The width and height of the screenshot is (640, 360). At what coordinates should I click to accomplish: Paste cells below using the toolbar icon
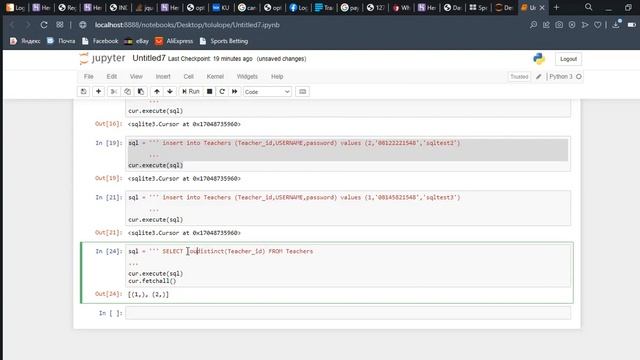[x=141, y=91]
